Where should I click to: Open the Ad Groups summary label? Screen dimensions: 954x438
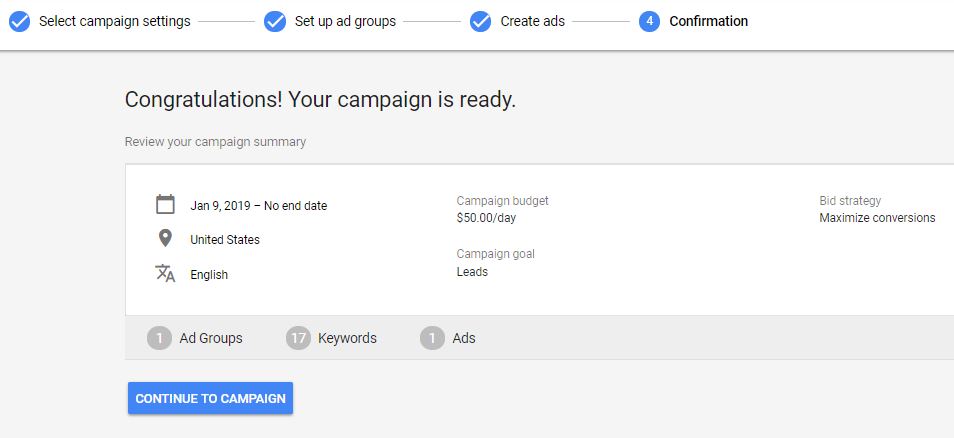coord(211,338)
